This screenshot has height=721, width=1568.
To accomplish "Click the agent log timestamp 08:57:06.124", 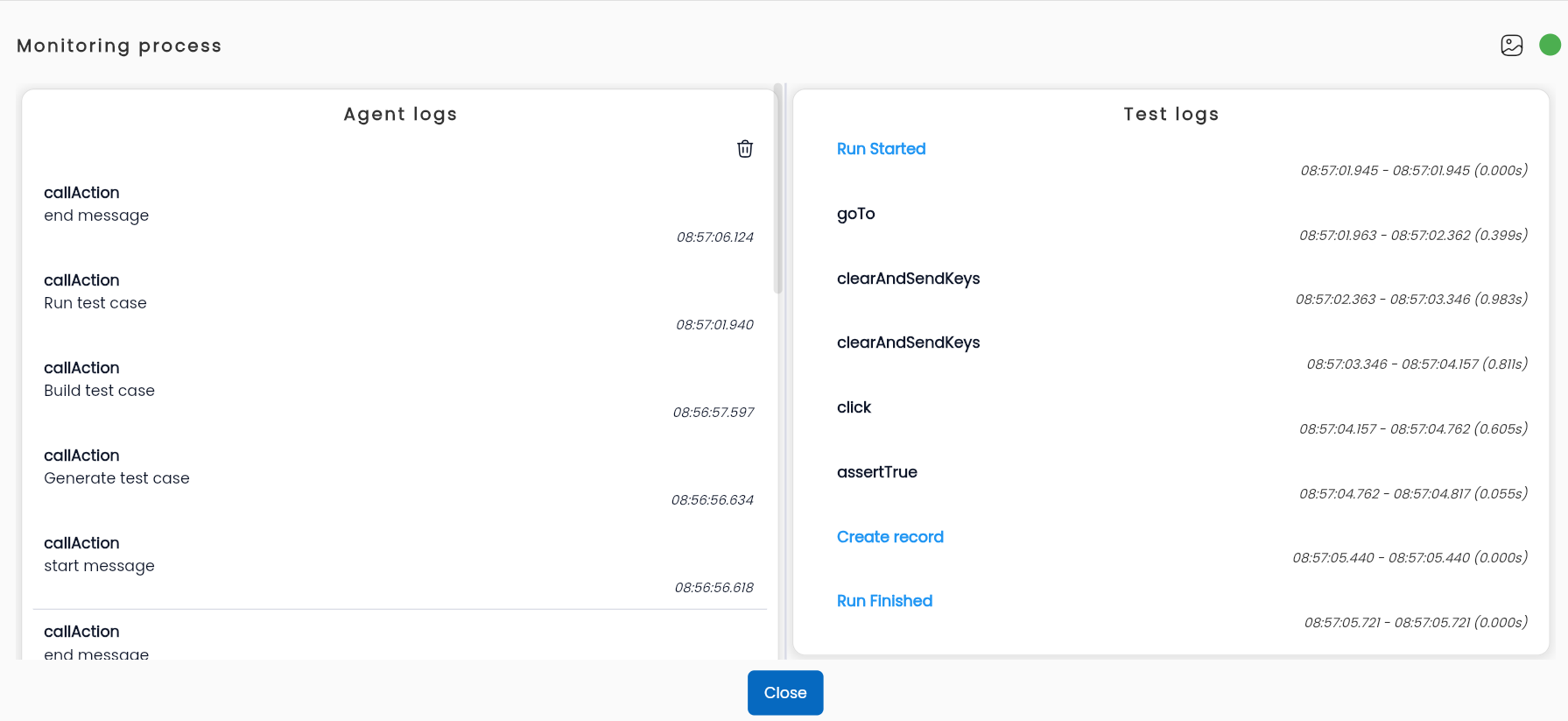I will 714,237.
